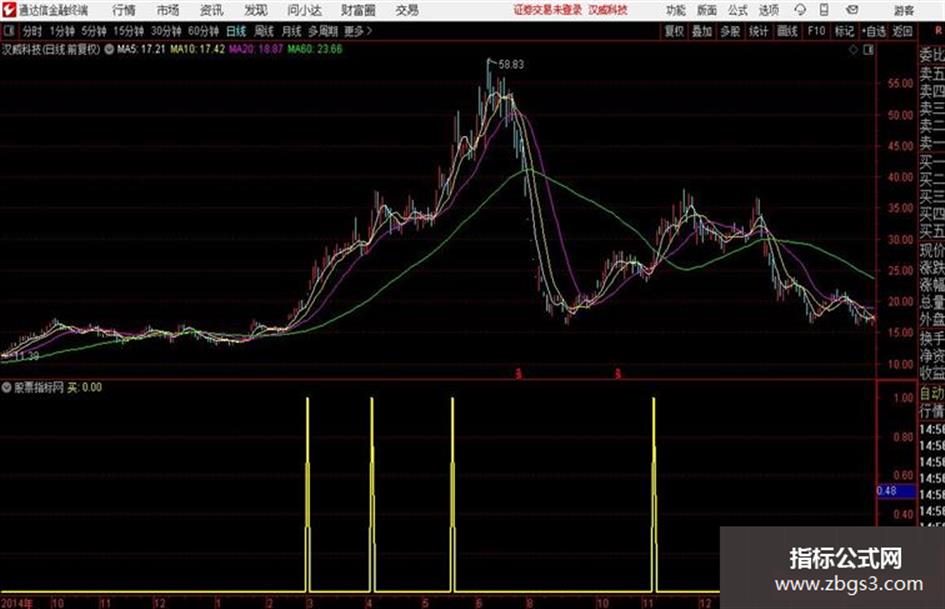This screenshot has width=945, height=609.
Task: Click the 游客 user account label
Action: (903, 10)
